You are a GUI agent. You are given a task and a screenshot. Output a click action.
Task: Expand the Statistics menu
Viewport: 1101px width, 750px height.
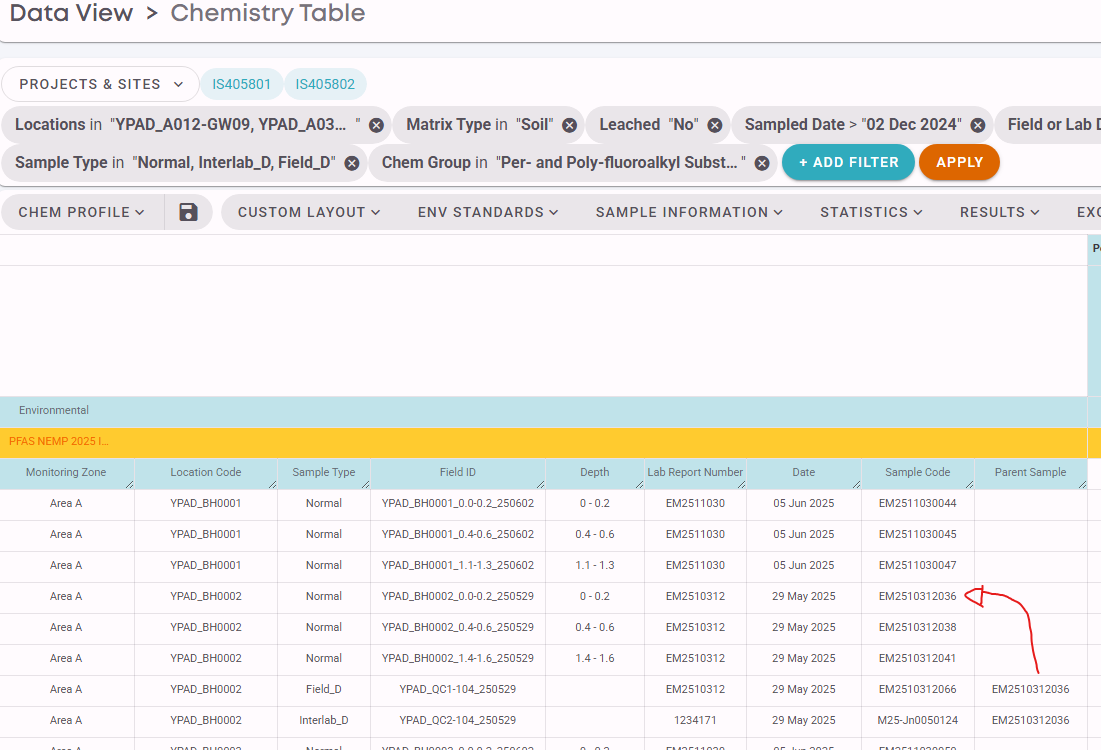(x=871, y=212)
